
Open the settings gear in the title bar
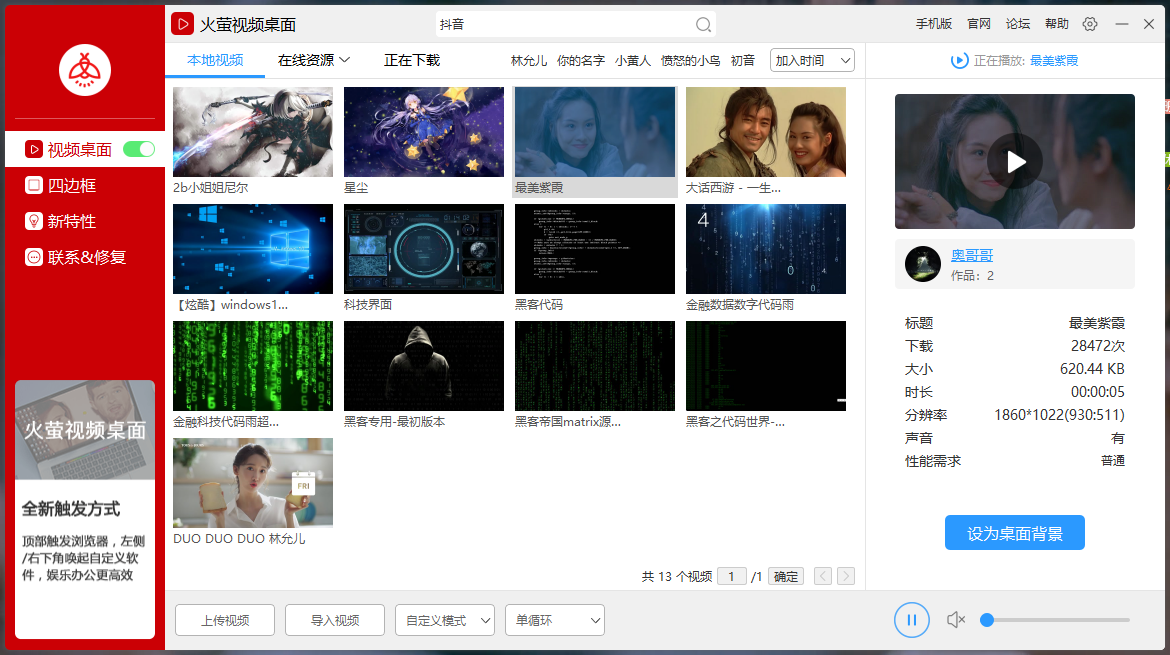tap(1089, 24)
